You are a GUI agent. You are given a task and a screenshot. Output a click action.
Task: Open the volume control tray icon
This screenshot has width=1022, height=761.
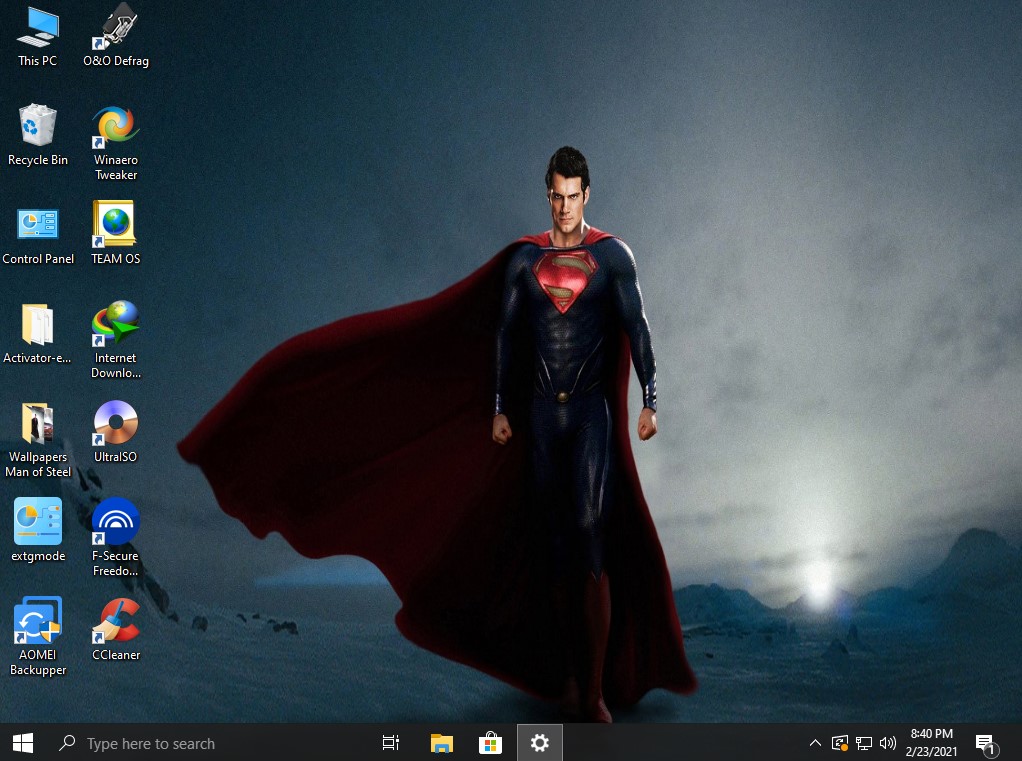click(x=887, y=743)
